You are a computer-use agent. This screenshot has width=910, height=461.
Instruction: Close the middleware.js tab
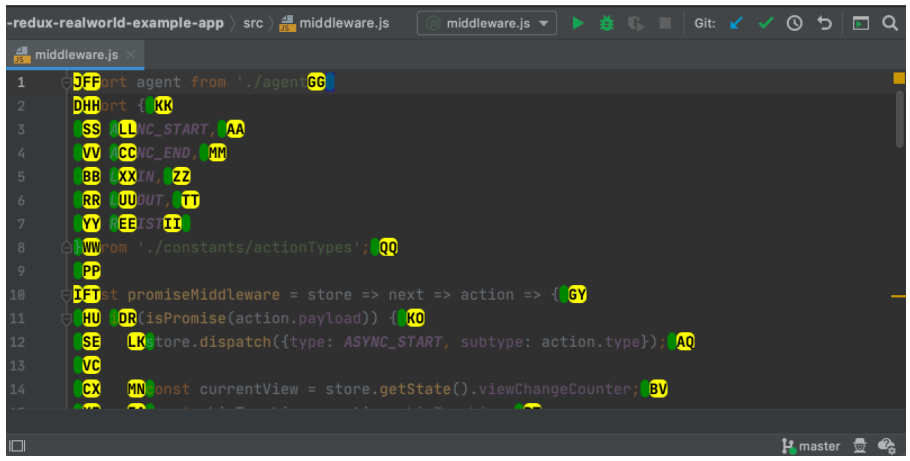coord(132,54)
